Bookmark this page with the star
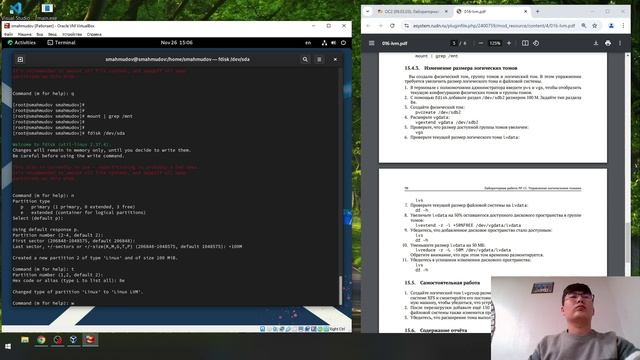Image resolution: width=640 pixels, height=360 pixels. (x=595, y=25)
